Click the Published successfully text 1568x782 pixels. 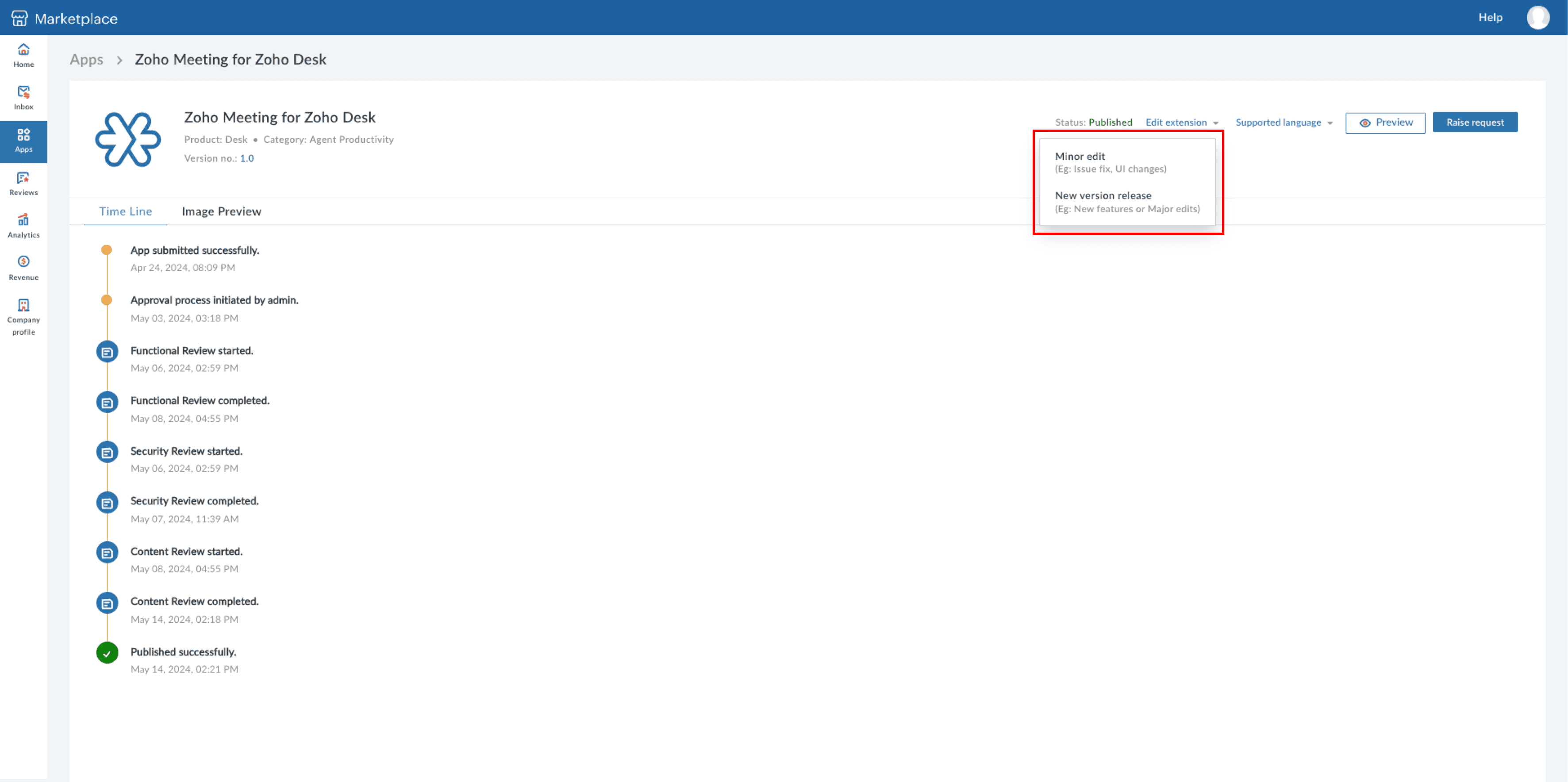[183, 652]
